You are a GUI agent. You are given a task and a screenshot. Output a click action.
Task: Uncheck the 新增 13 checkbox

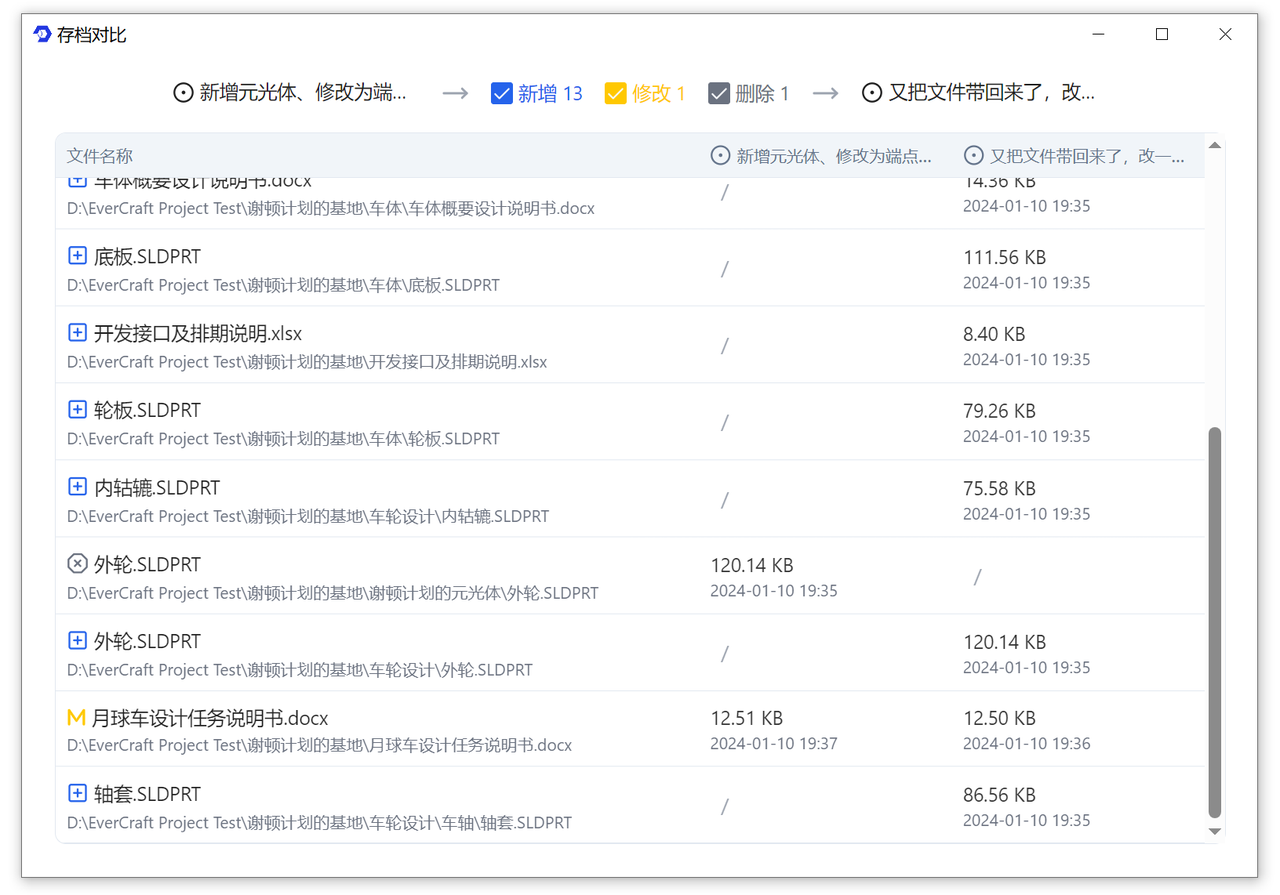coord(501,92)
